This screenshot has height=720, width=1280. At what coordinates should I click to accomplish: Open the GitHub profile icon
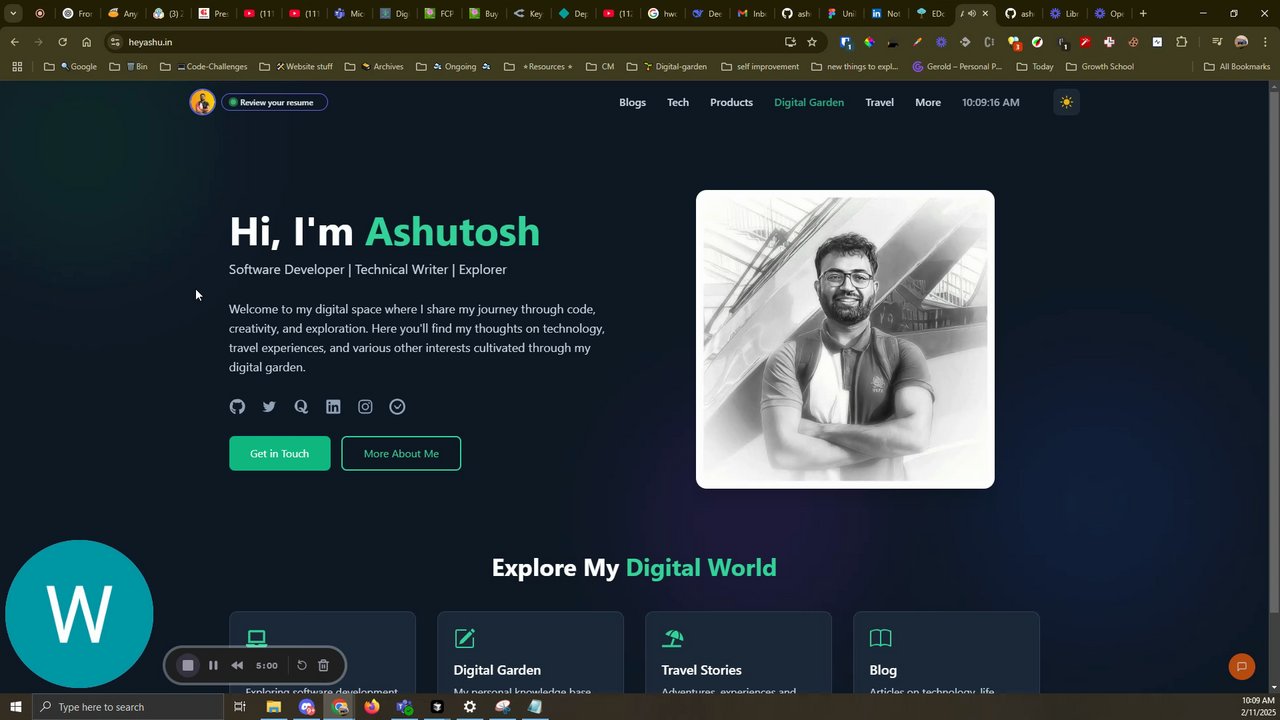237,406
